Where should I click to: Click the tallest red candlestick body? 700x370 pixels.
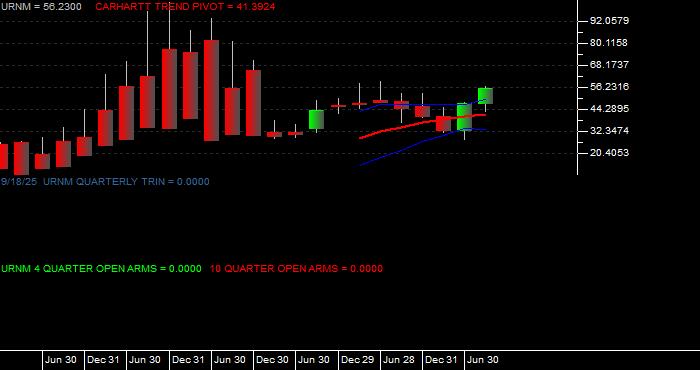211,91
